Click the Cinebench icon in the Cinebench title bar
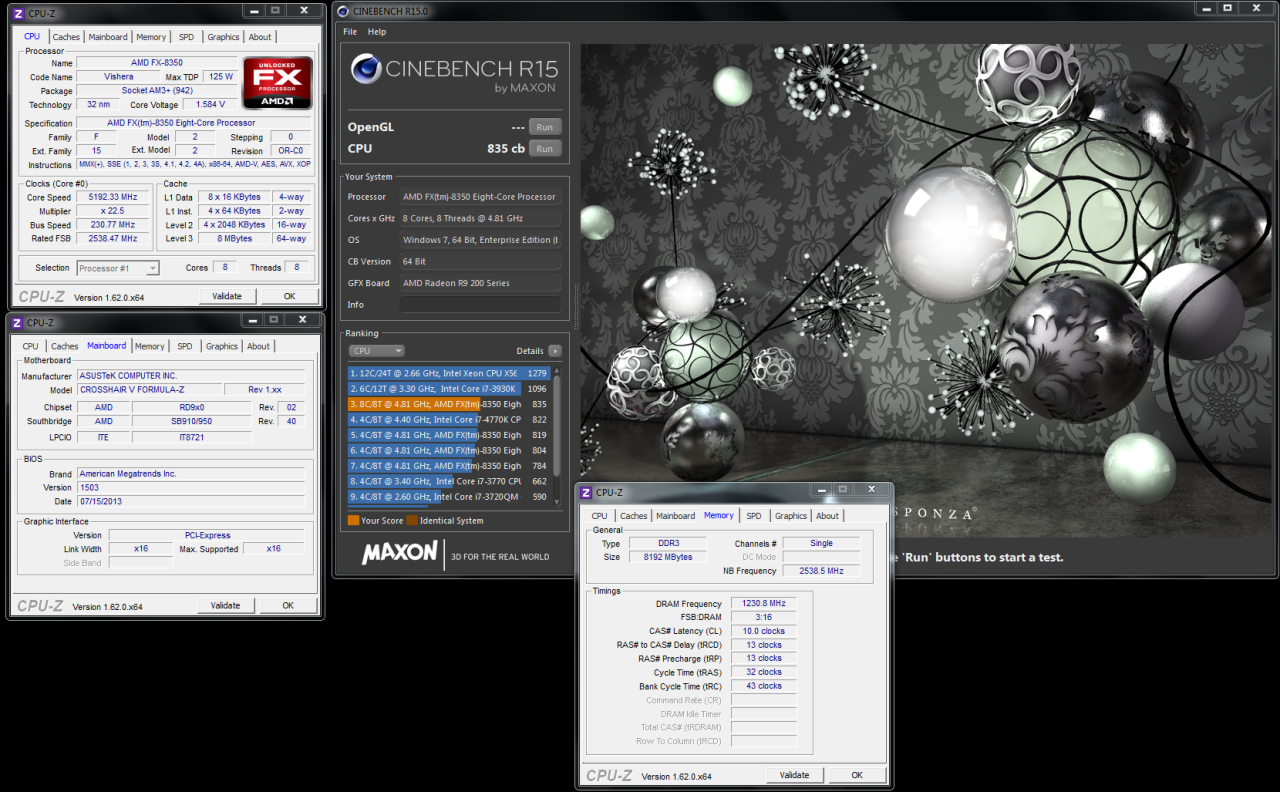This screenshot has width=1280, height=792. point(344,11)
